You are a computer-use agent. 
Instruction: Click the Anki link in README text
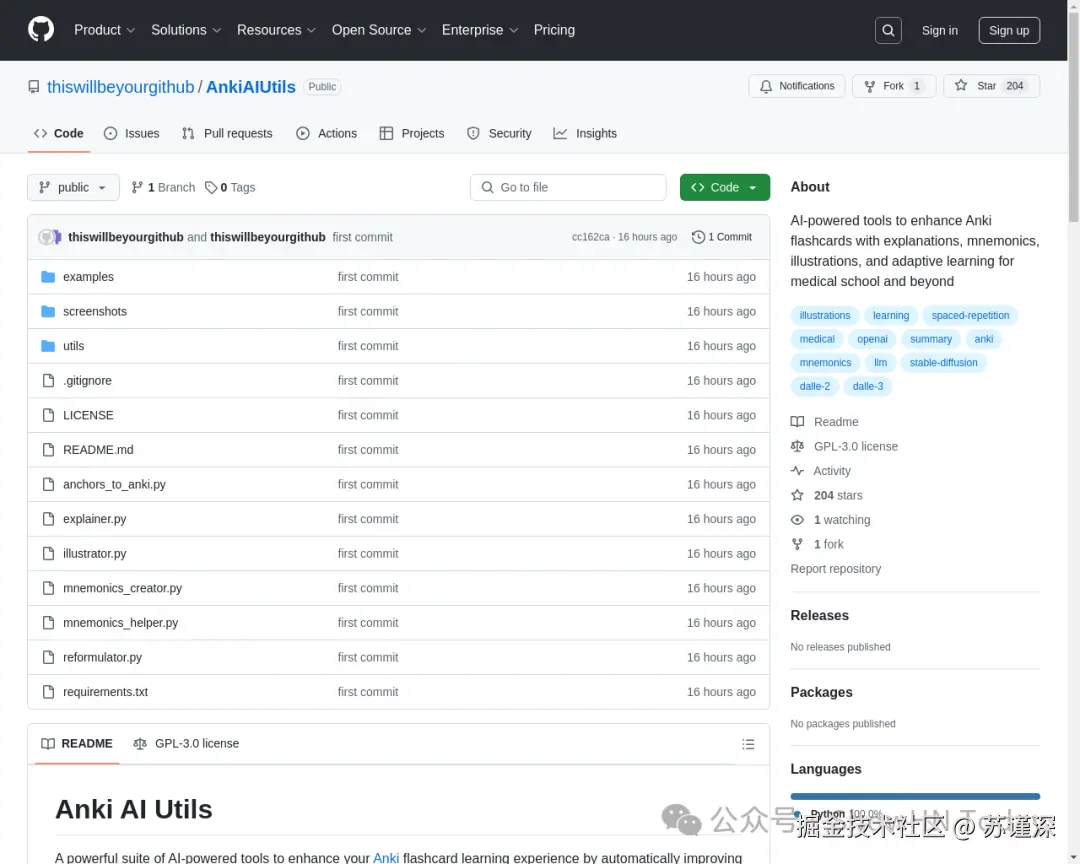point(386,858)
